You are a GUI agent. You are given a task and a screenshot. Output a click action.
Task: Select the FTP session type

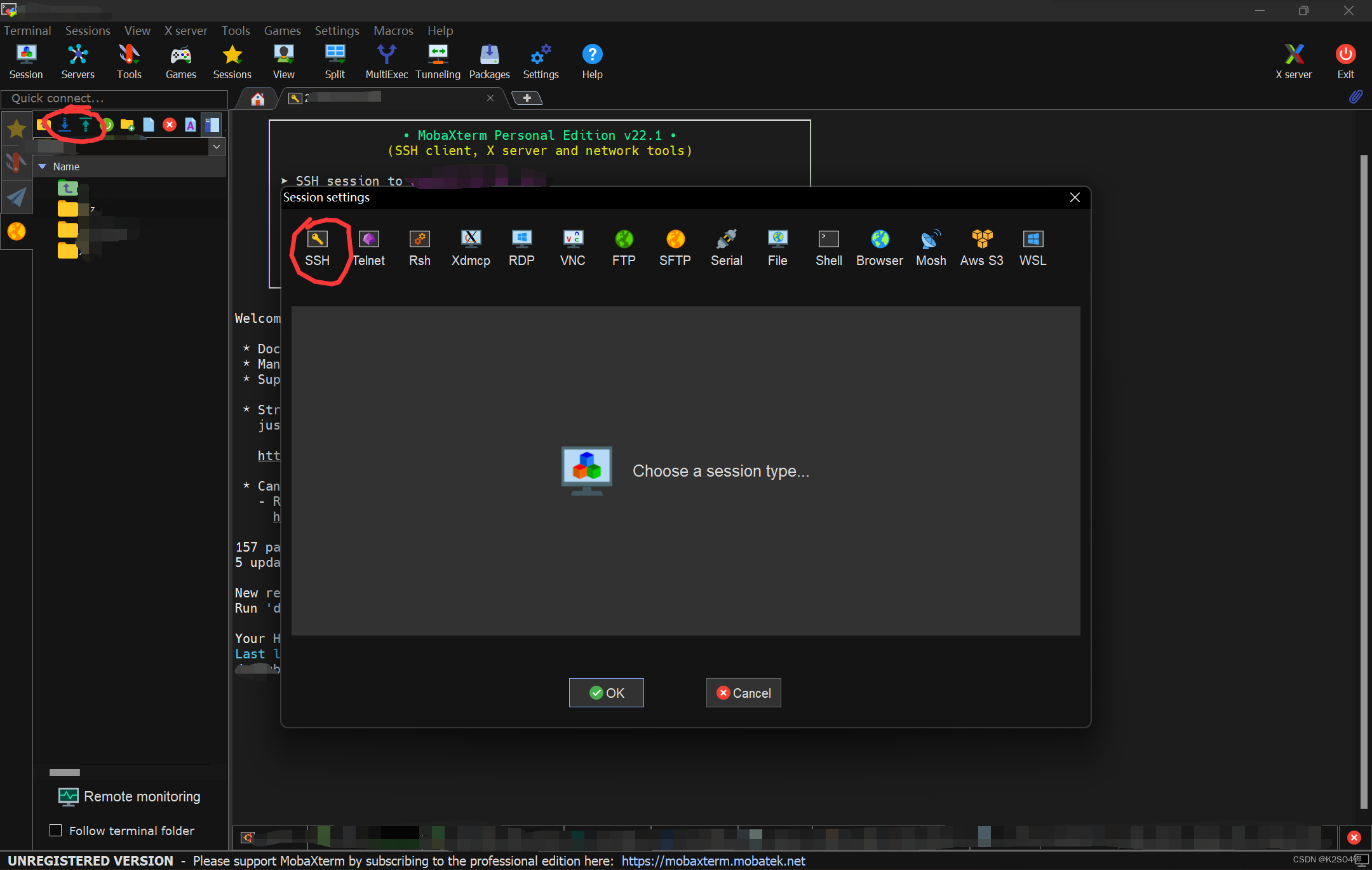pos(624,248)
